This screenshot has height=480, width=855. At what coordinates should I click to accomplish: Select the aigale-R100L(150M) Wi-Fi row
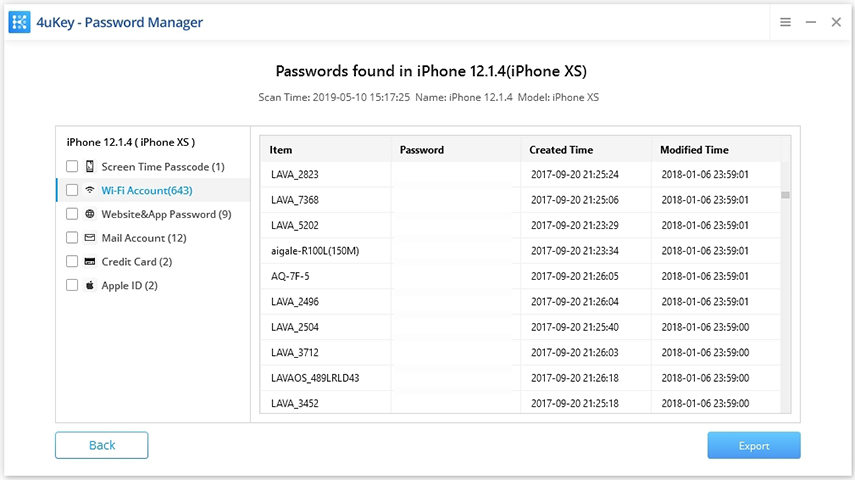tap(315, 251)
